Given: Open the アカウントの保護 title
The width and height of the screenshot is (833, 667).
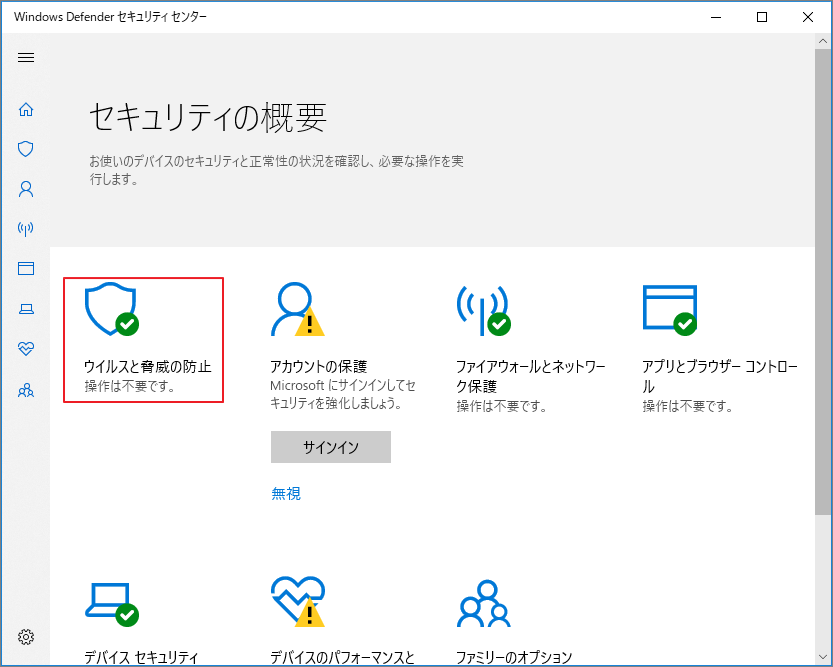Looking at the screenshot, I should pyautogui.click(x=318, y=366).
